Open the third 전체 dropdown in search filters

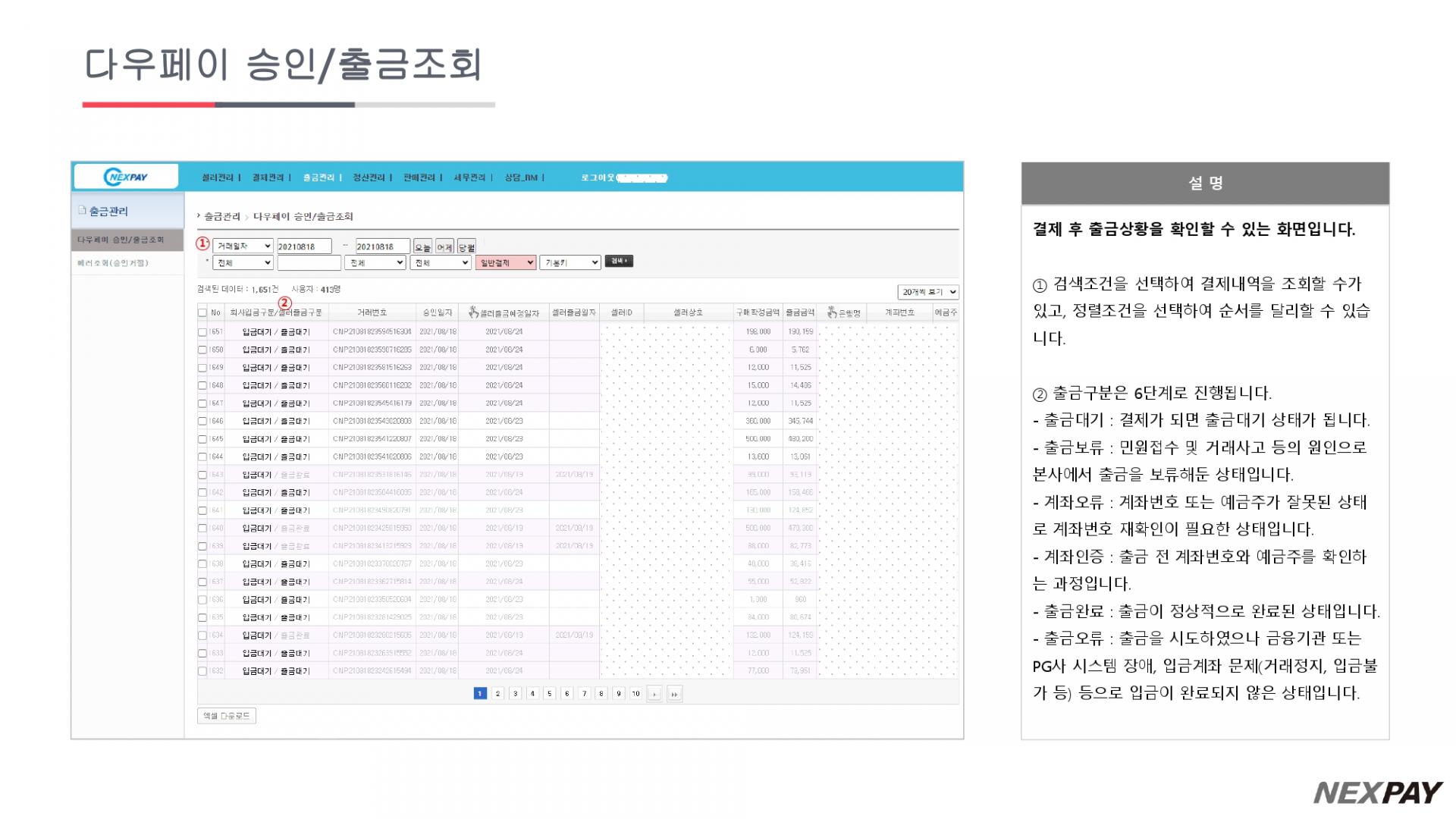(441, 262)
